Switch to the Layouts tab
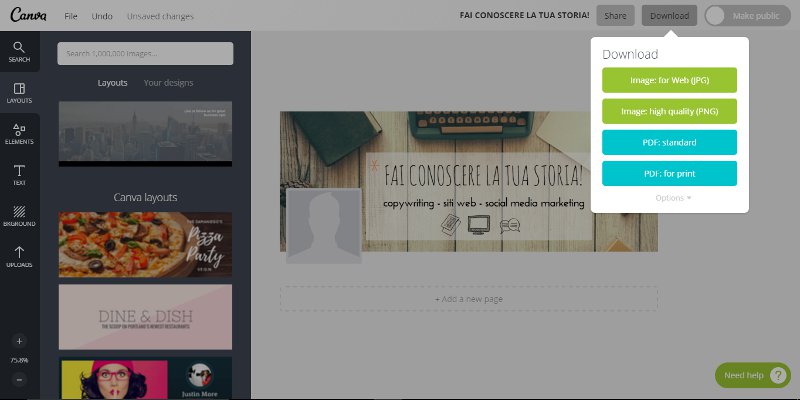This screenshot has height=400, width=800. coord(112,82)
